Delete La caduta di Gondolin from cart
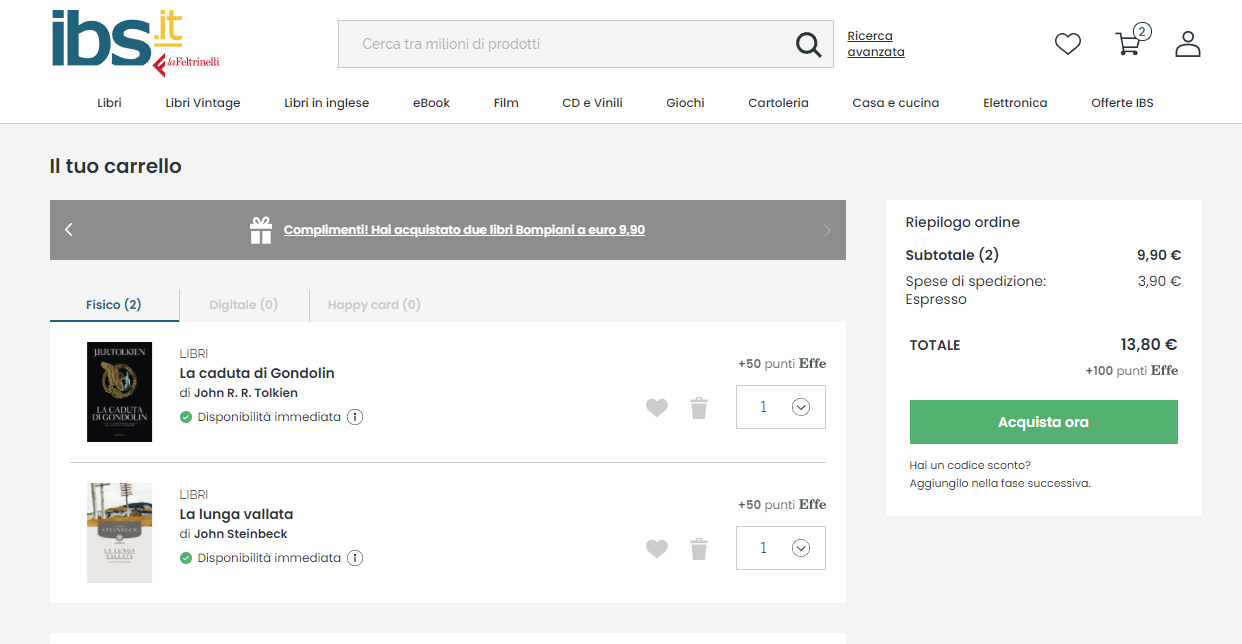Viewport: 1242px width, 644px height. point(699,408)
